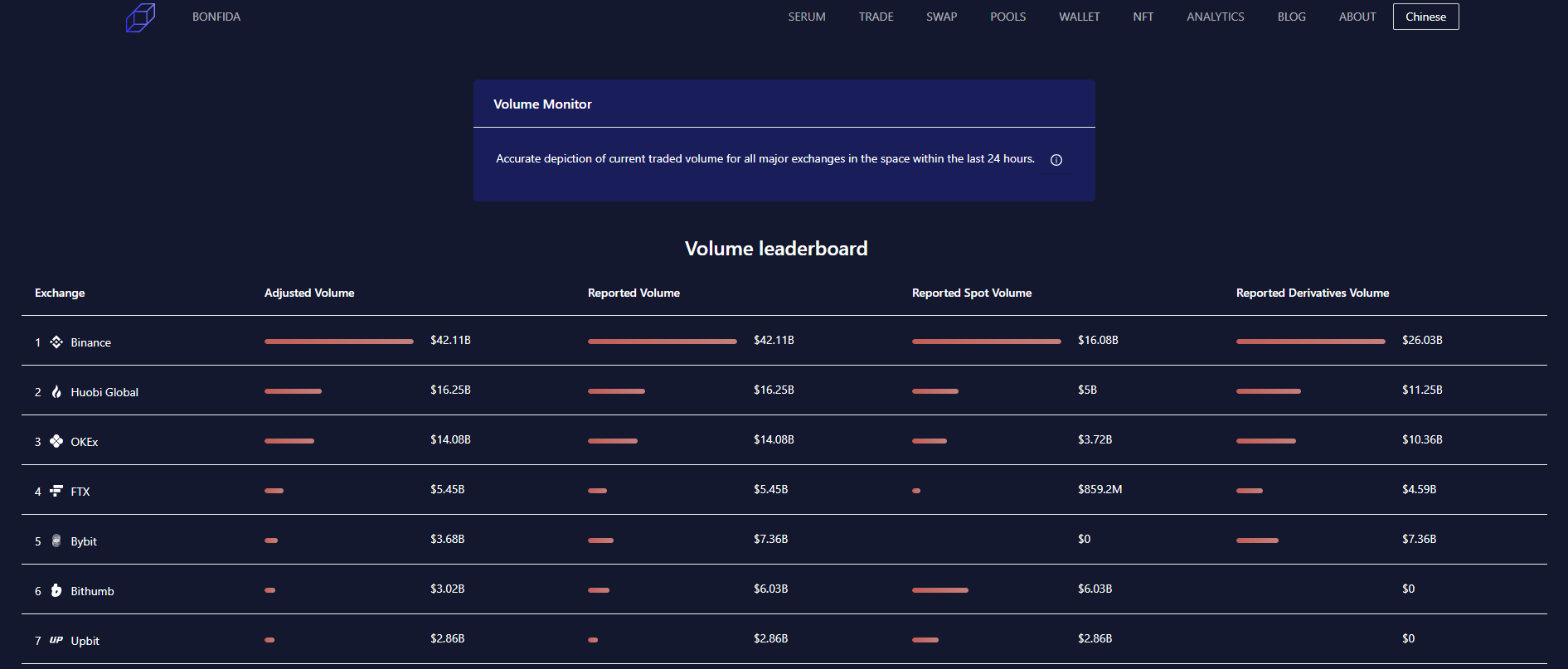Screen dimensions: 1568x669
Task: Open the SERUM menu item
Action: coord(807,17)
